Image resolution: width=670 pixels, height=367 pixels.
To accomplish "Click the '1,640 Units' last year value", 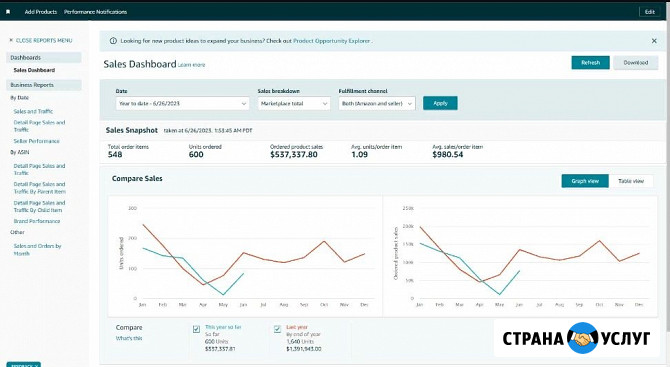I will coord(300,342).
